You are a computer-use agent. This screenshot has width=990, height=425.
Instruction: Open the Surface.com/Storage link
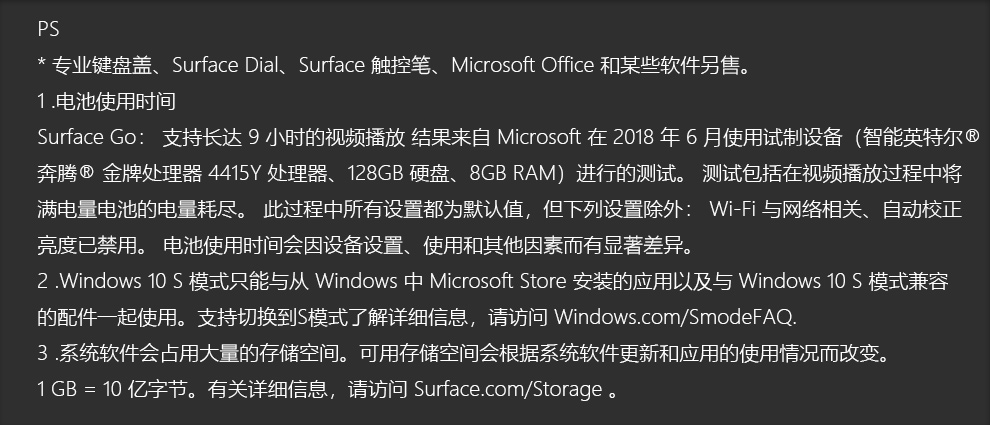pos(508,389)
